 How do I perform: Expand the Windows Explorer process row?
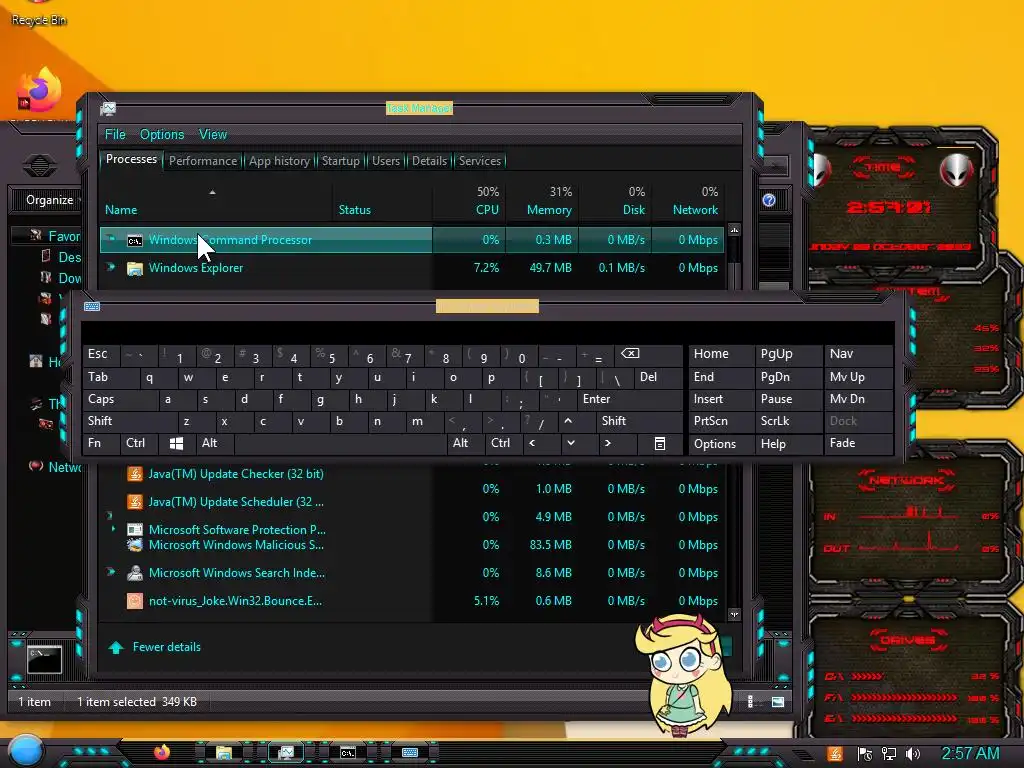pyautogui.click(x=110, y=267)
